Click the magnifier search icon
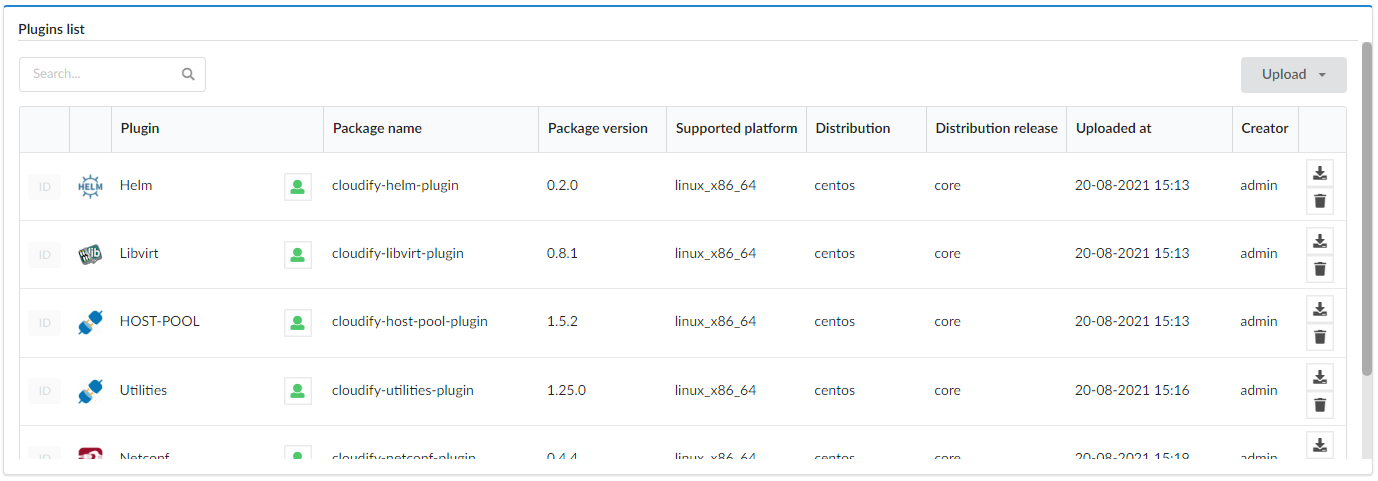The height and width of the screenshot is (481, 1378). pos(188,74)
